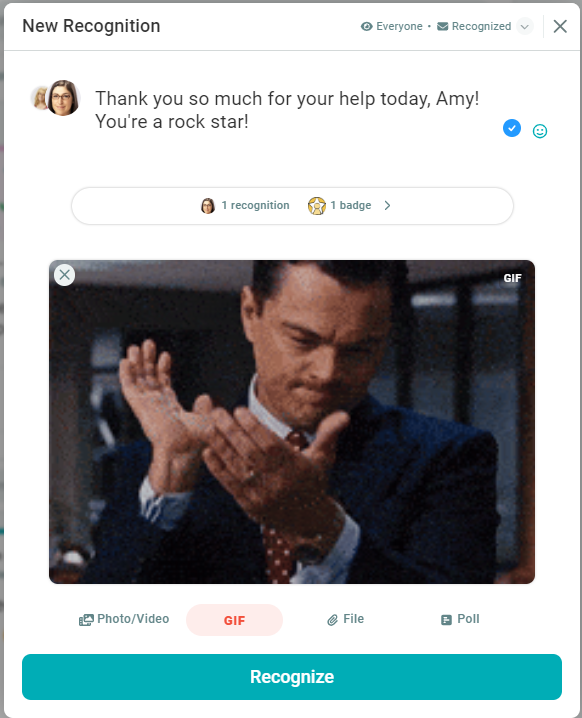Click the 1 badge label
The image size is (582, 718).
click(x=351, y=206)
